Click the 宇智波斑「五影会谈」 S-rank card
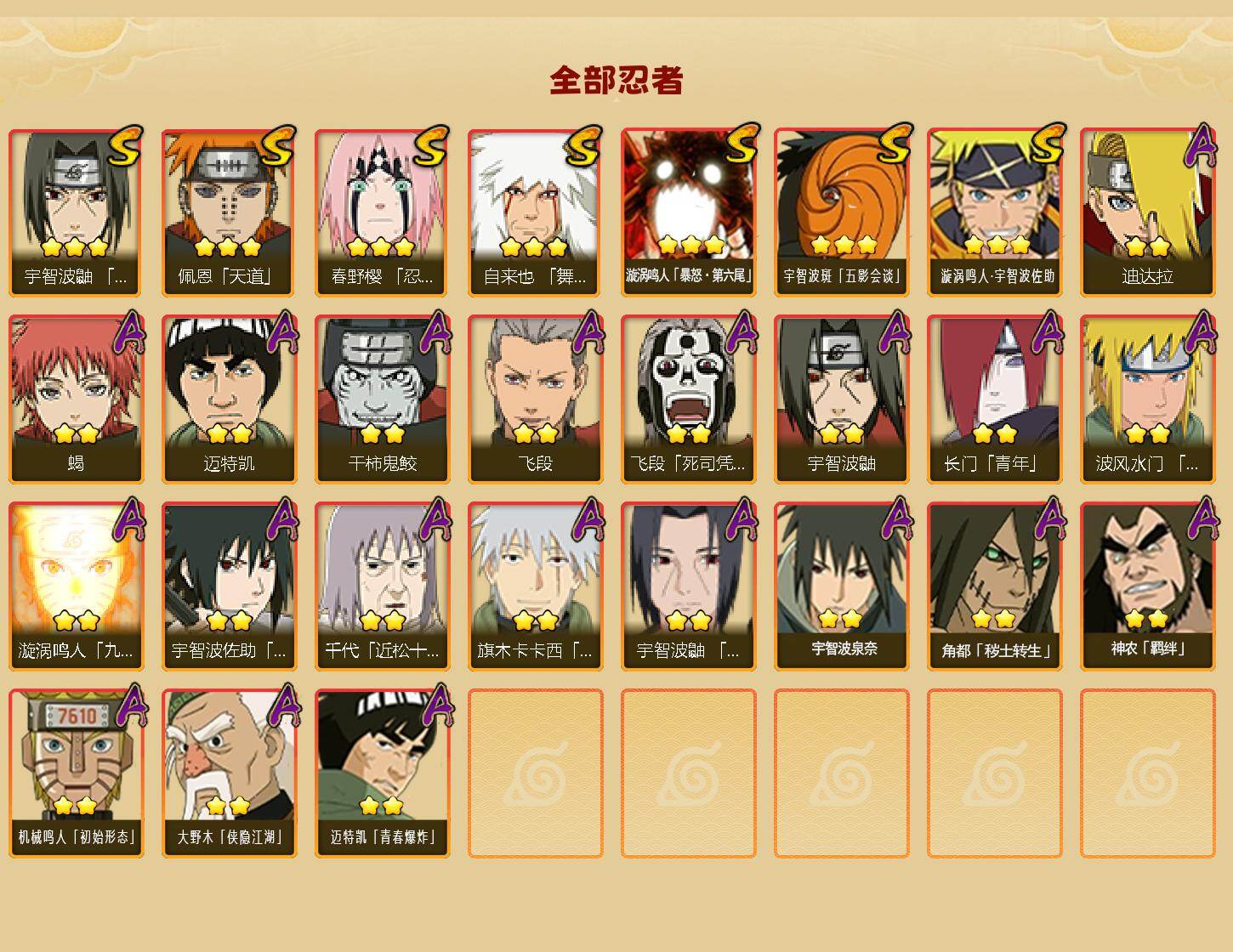This screenshot has width=1233, height=952. pyautogui.click(x=841, y=212)
